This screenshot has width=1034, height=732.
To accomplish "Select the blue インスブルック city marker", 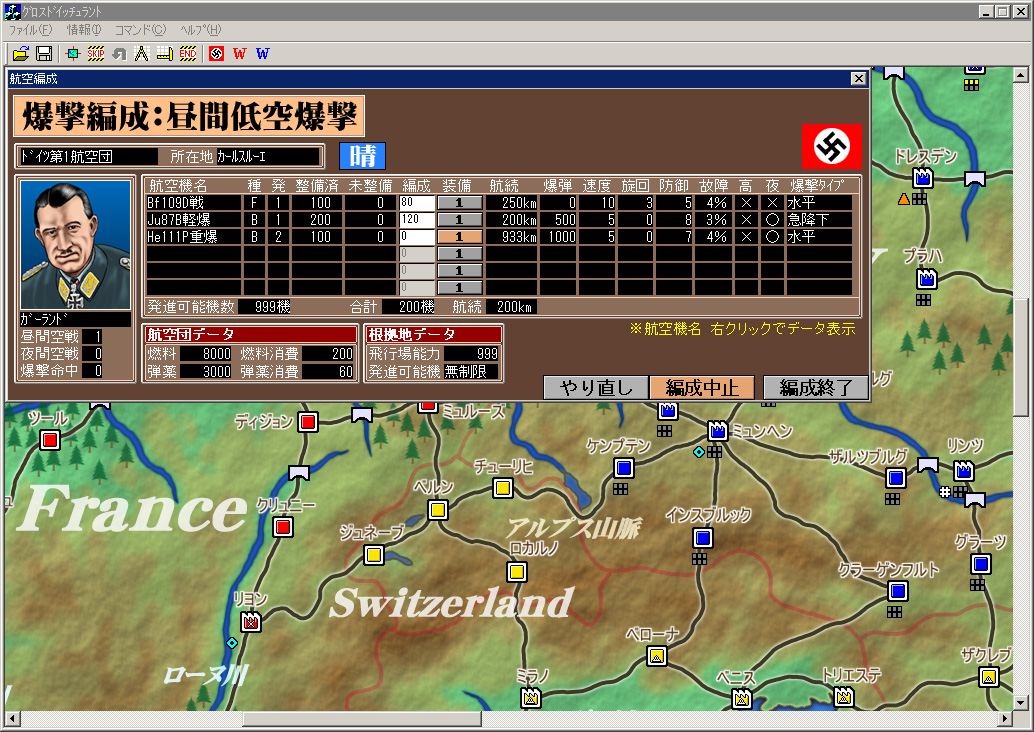I will tap(703, 538).
